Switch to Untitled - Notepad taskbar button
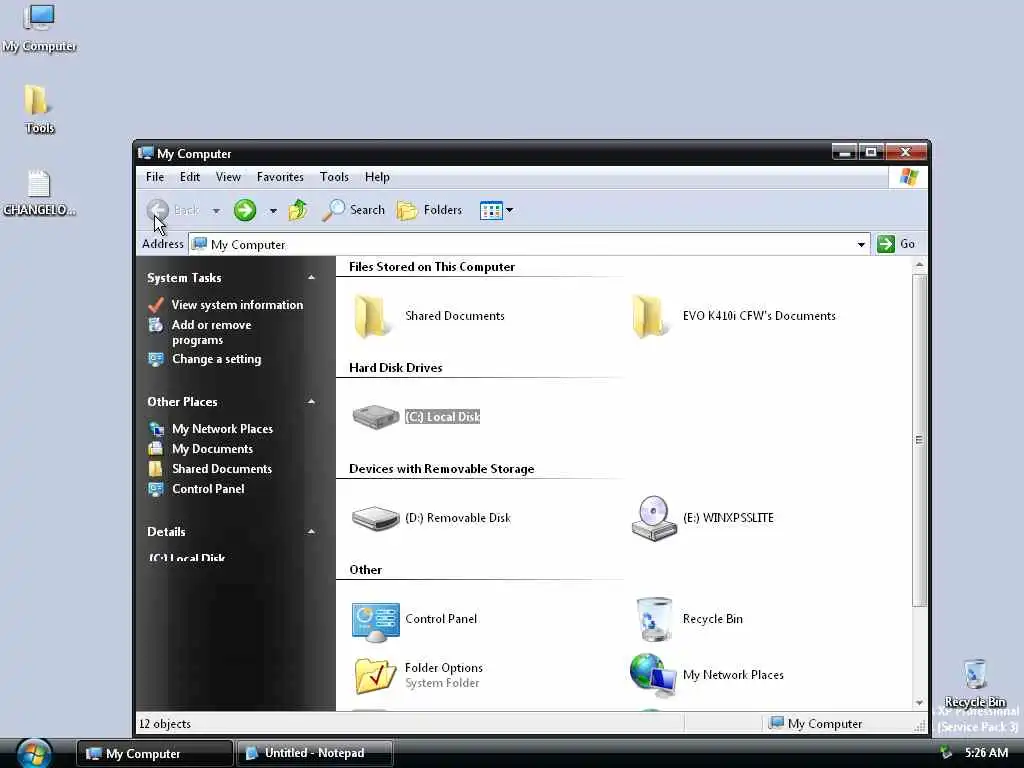The width and height of the screenshot is (1024, 768). pyautogui.click(x=314, y=753)
